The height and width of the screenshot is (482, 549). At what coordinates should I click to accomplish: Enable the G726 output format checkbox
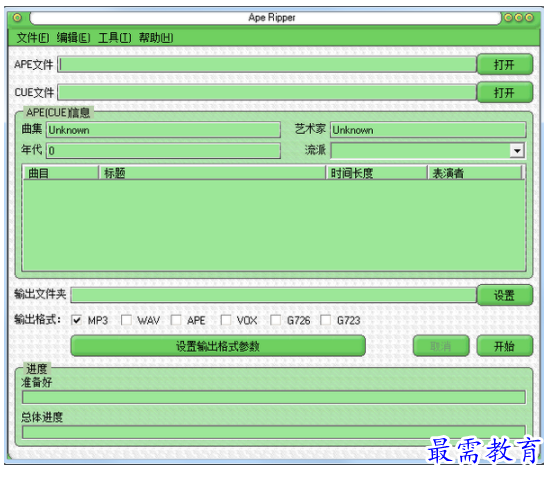click(276, 320)
